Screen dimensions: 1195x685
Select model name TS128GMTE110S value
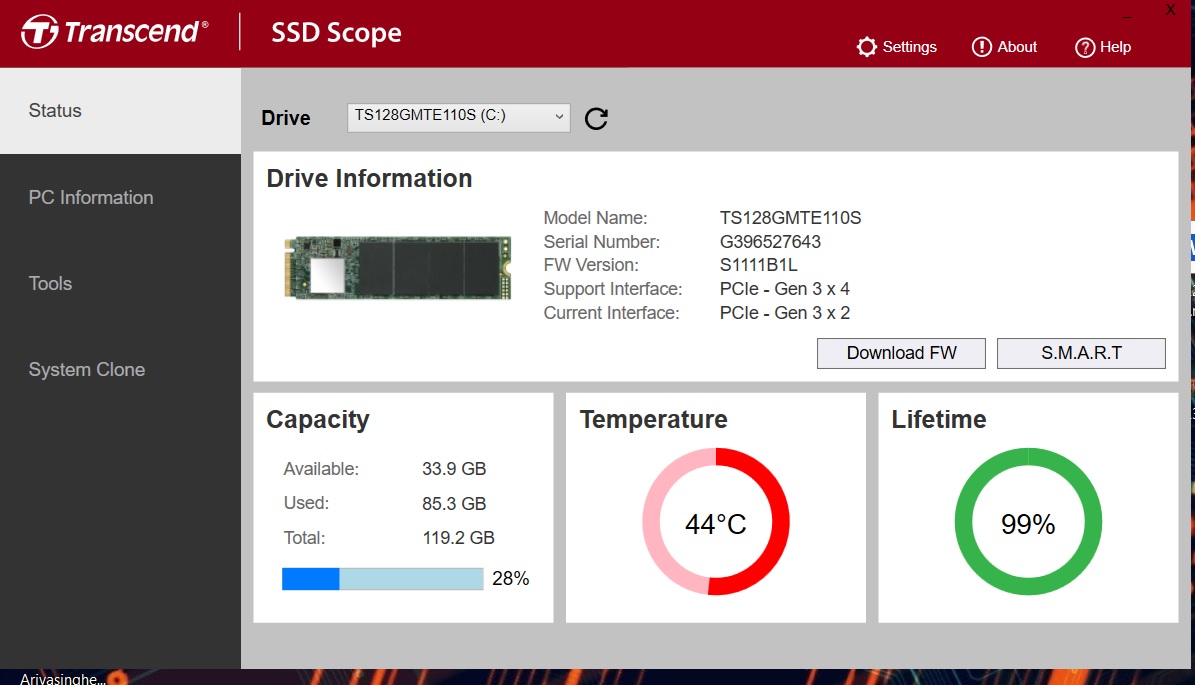pyautogui.click(x=790, y=218)
